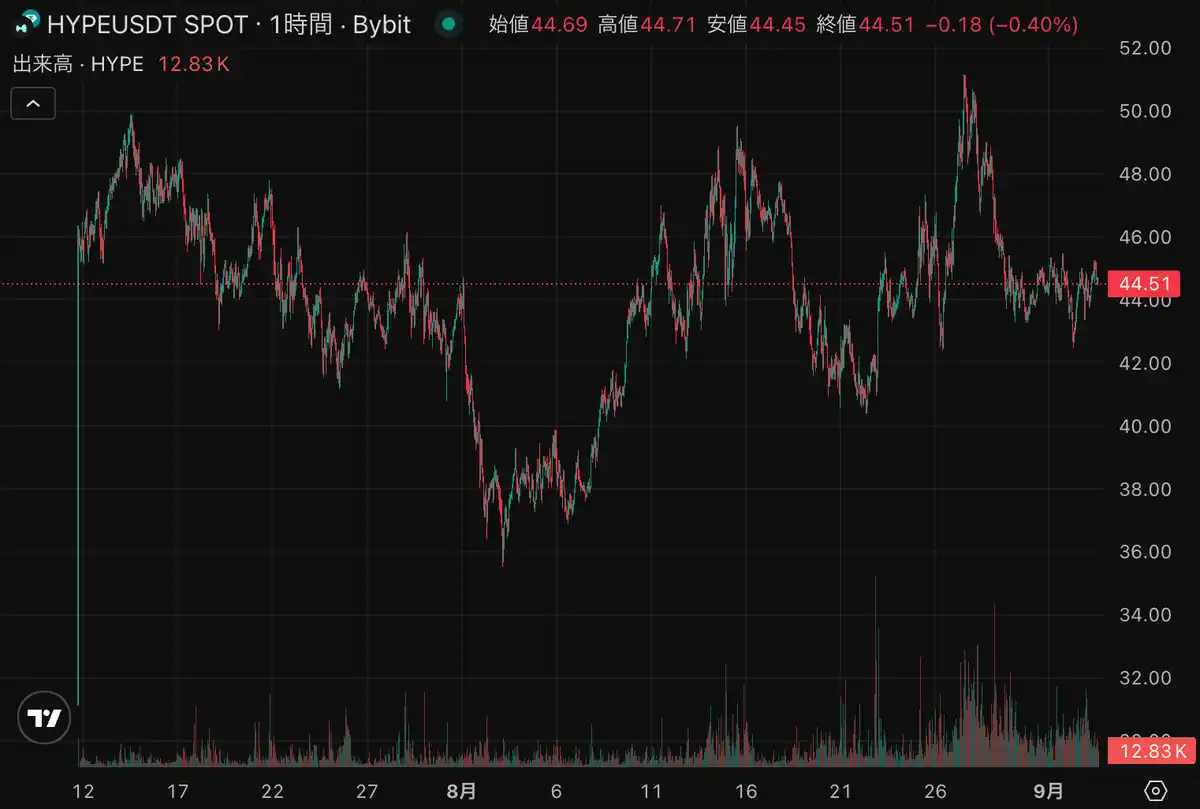Click the 48.00 price axis label
The height and width of the screenshot is (809, 1200).
tap(1145, 174)
